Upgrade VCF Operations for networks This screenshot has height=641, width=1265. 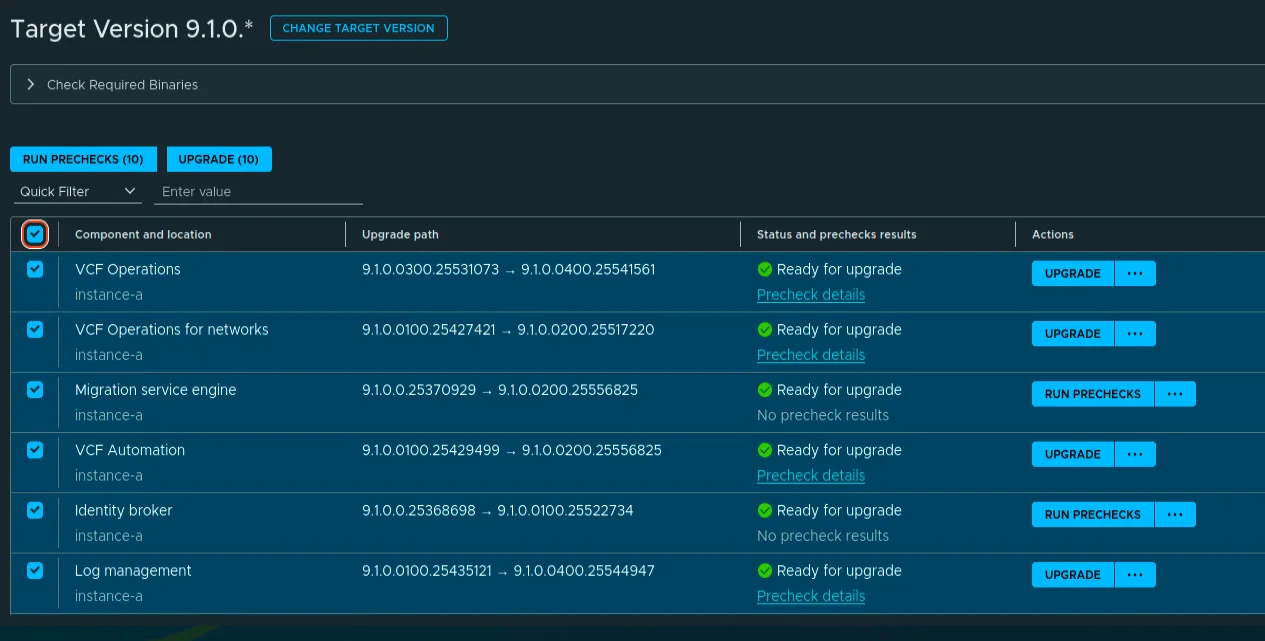pos(1072,334)
